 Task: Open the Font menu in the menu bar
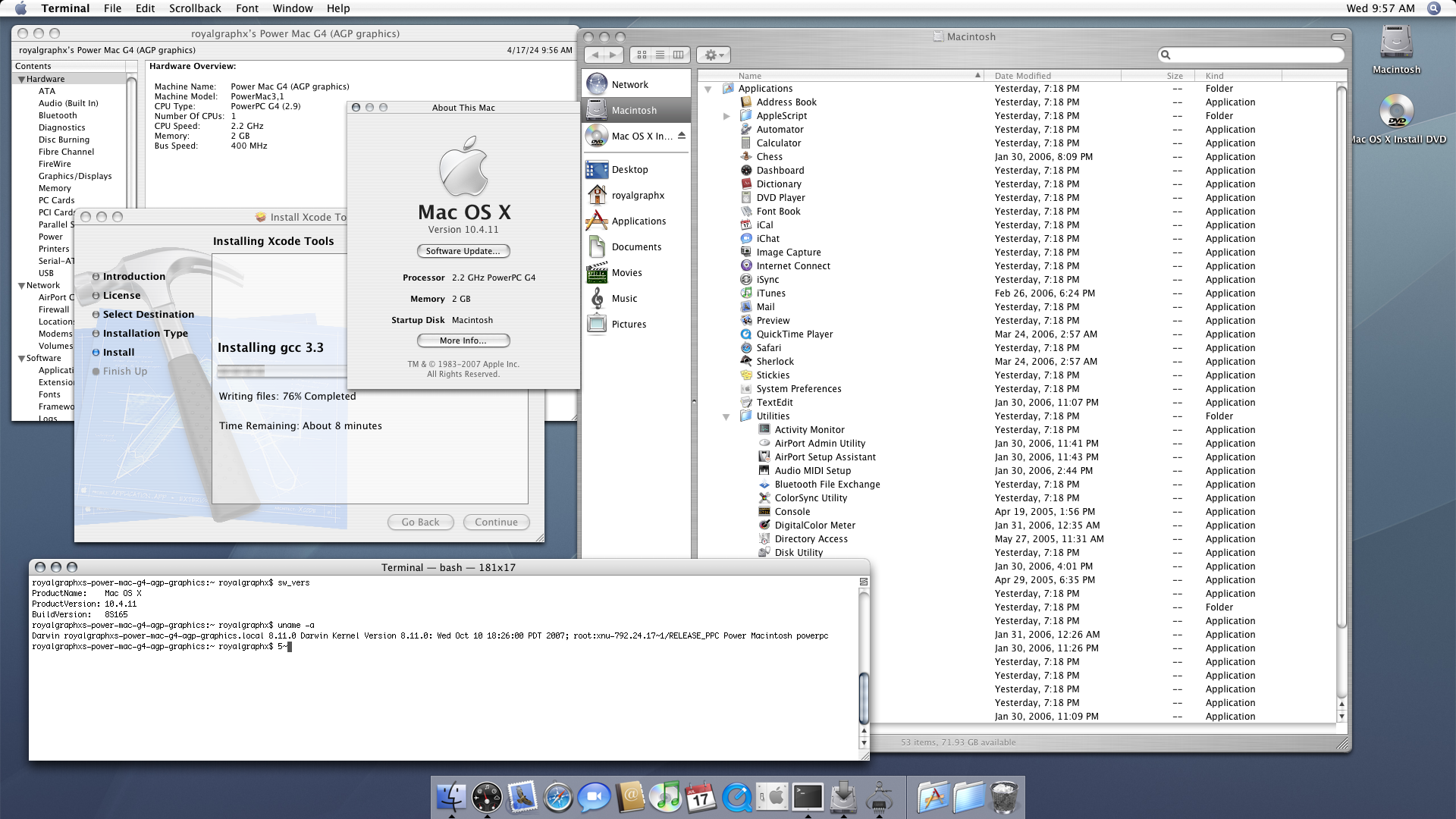[247, 8]
